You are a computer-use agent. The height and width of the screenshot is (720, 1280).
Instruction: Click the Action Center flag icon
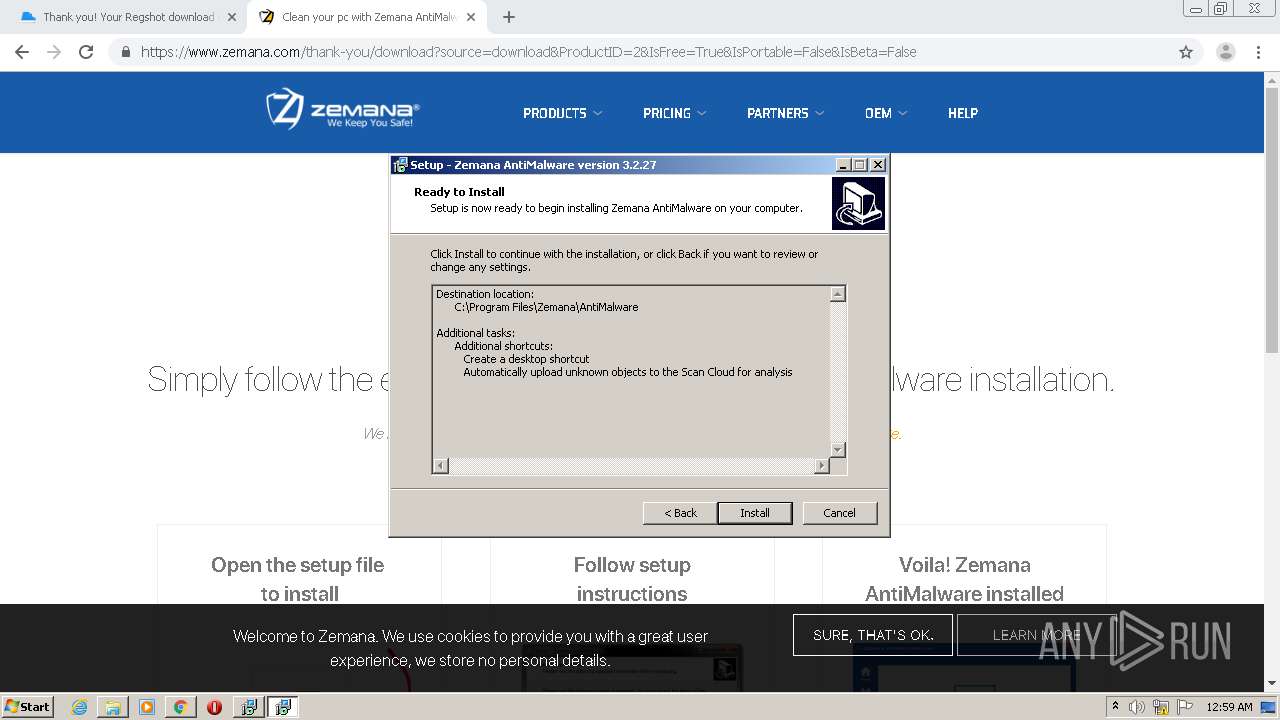[1184, 707]
